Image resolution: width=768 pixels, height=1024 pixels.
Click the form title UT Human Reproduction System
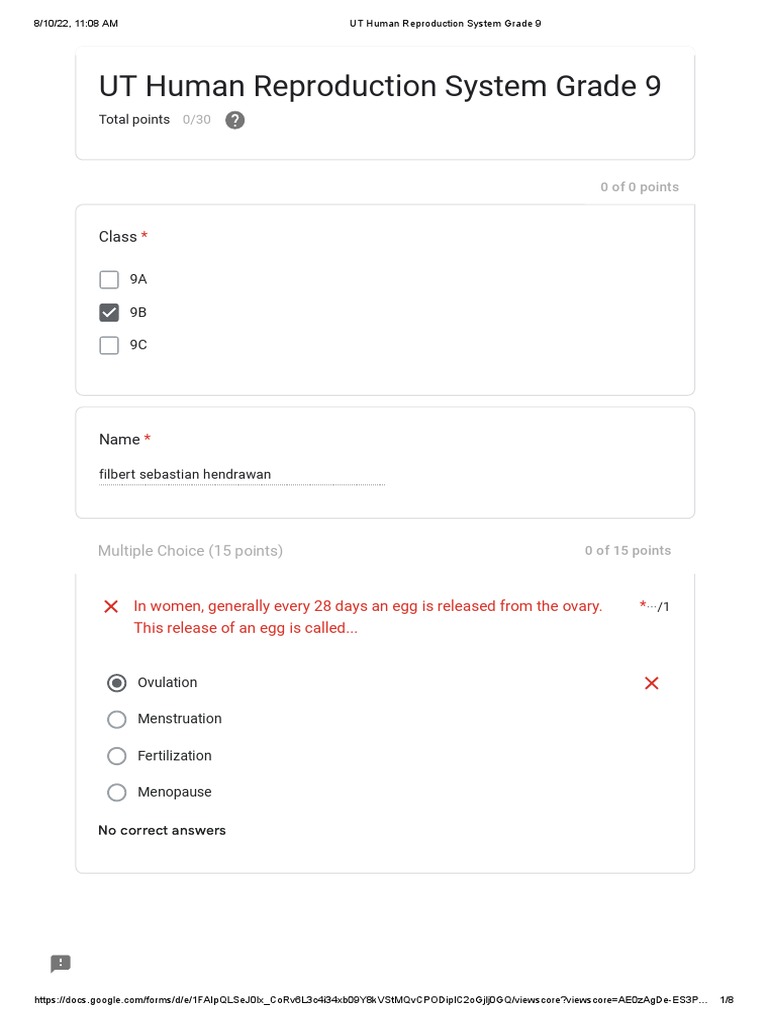(380, 86)
